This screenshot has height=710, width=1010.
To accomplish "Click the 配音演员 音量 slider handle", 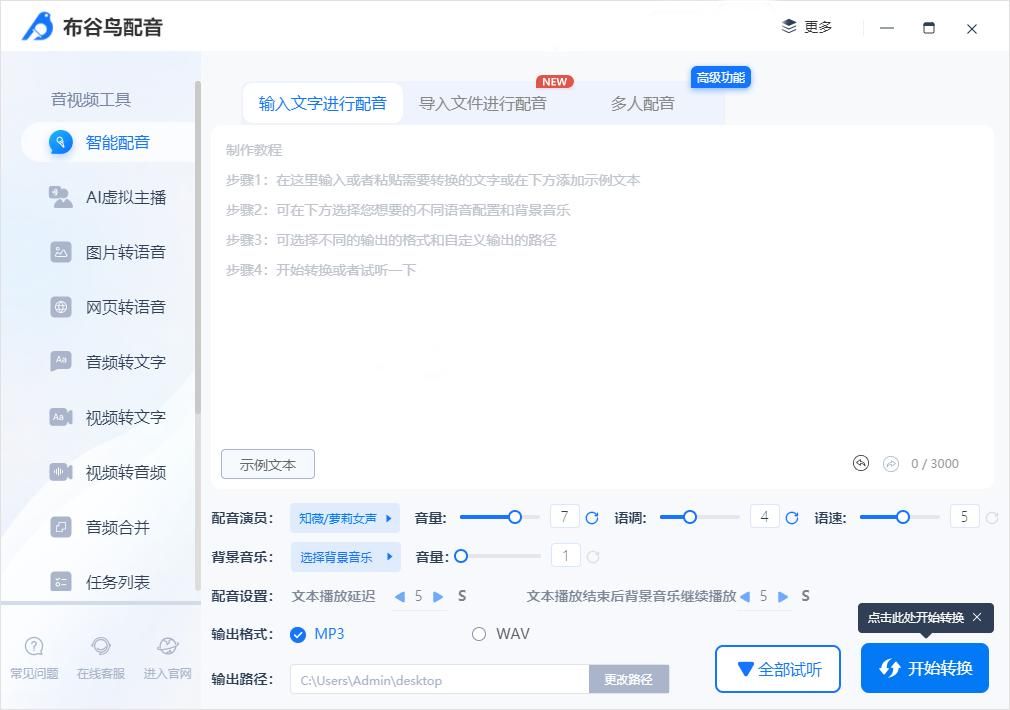I will pyautogui.click(x=515, y=517).
